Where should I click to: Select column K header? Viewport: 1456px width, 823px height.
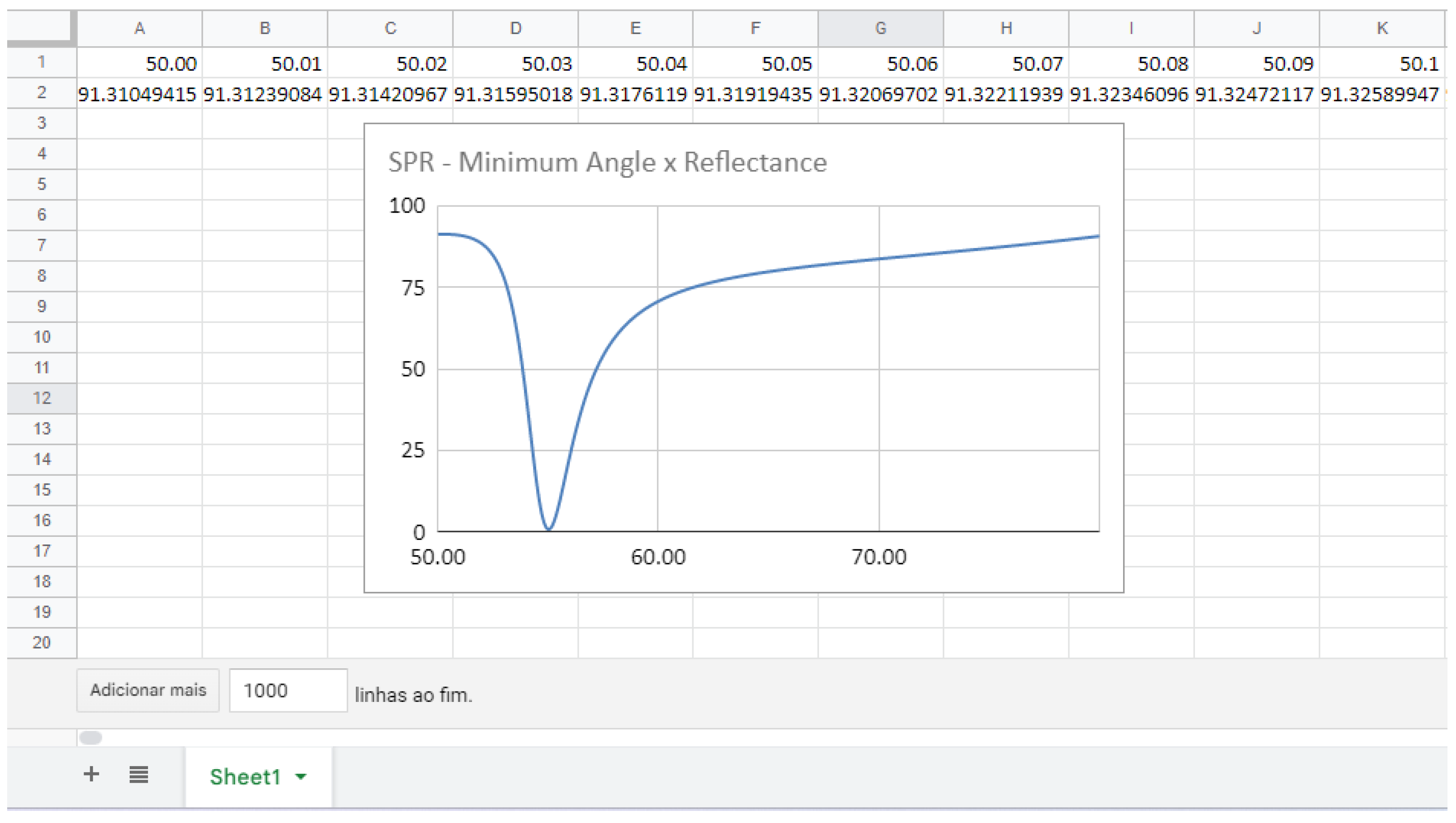click(x=1382, y=28)
